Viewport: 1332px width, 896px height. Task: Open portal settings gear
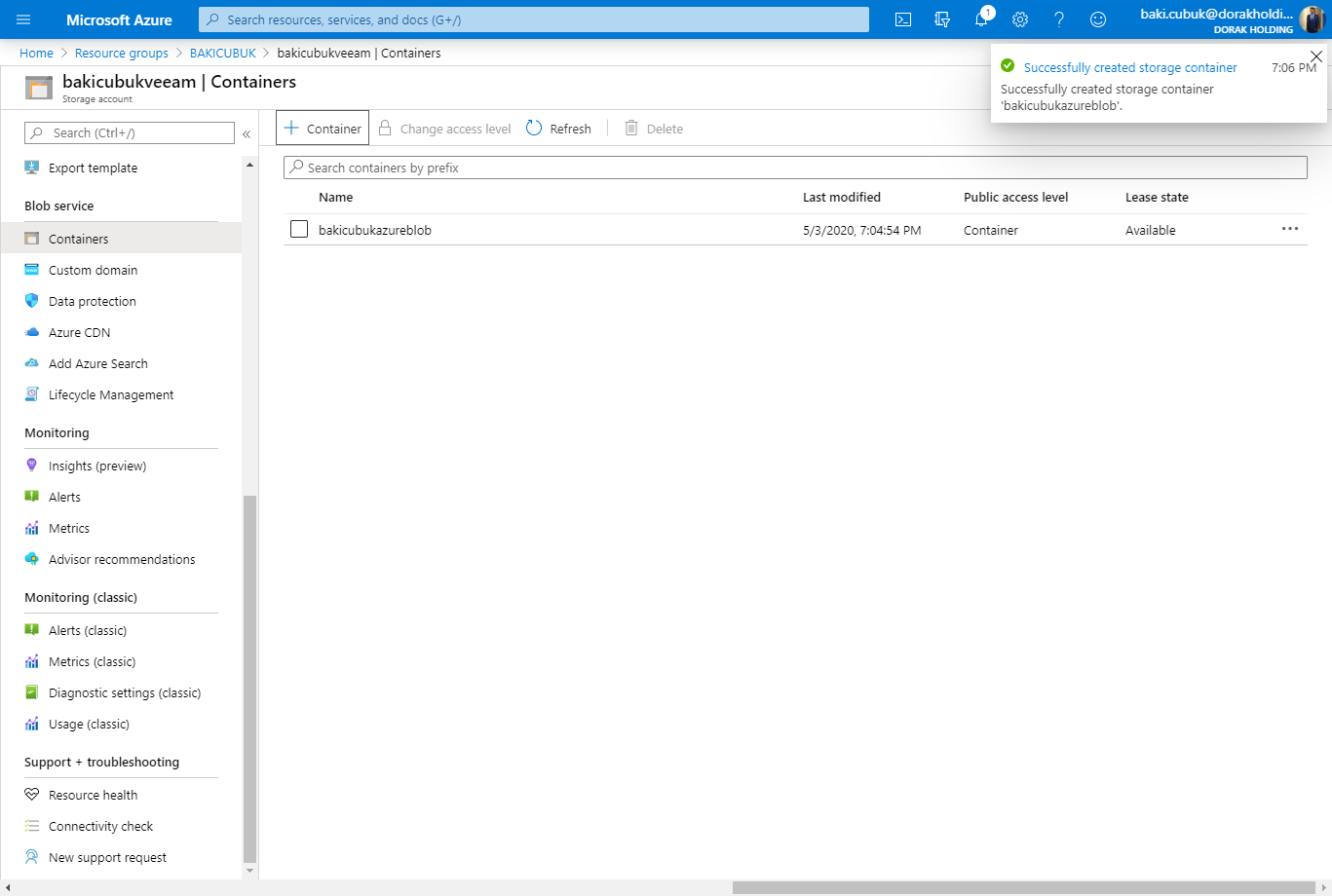click(1020, 19)
